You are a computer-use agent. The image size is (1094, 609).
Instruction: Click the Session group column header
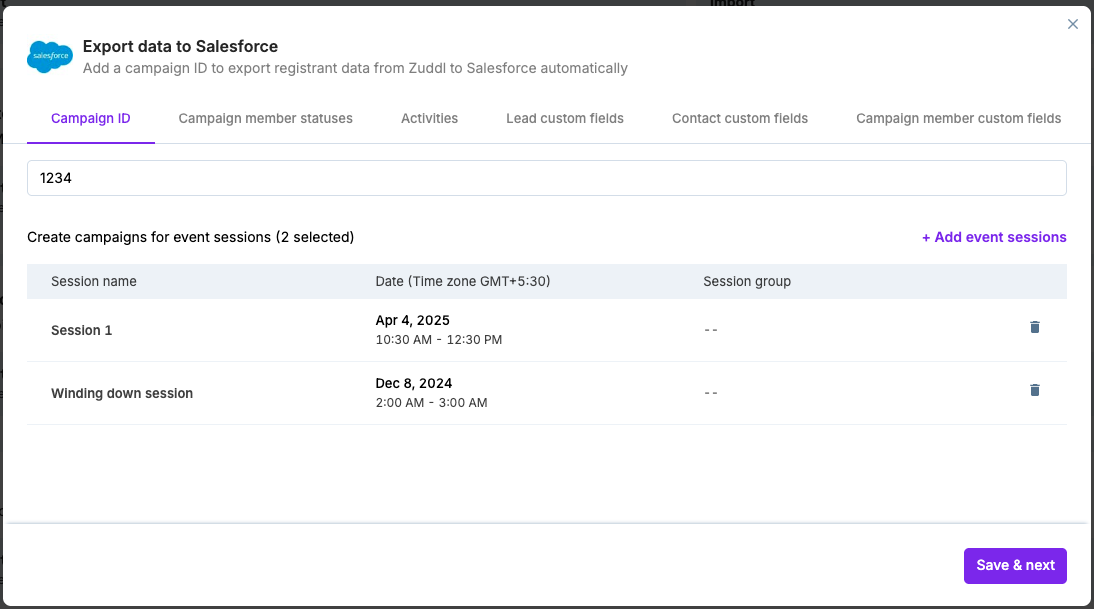point(747,281)
